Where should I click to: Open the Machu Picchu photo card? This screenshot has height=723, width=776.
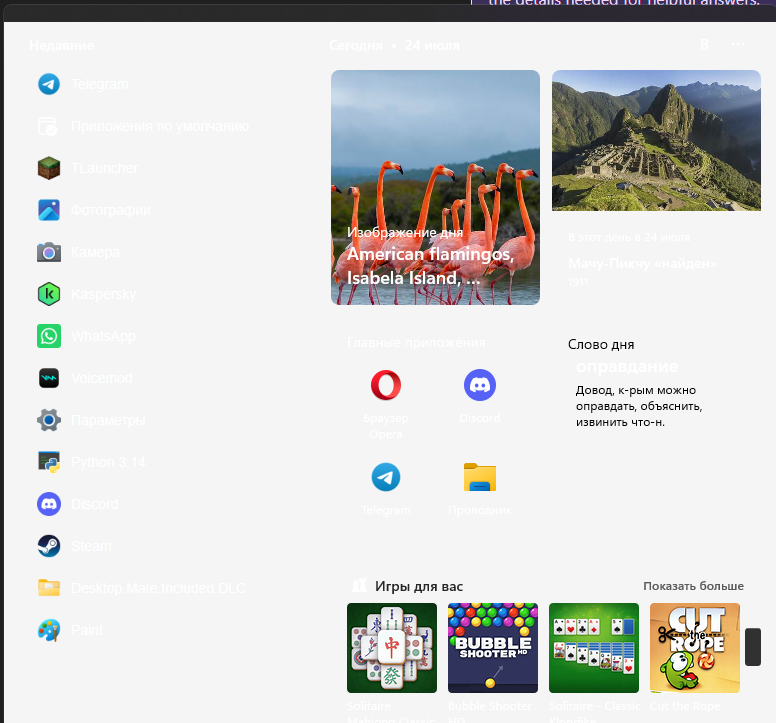tap(656, 140)
